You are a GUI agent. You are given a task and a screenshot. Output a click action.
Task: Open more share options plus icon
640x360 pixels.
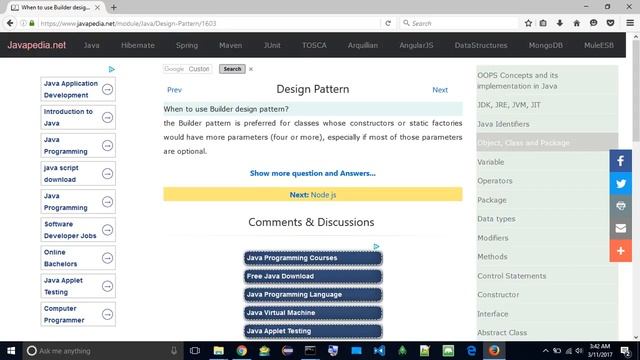click(x=620, y=251)
